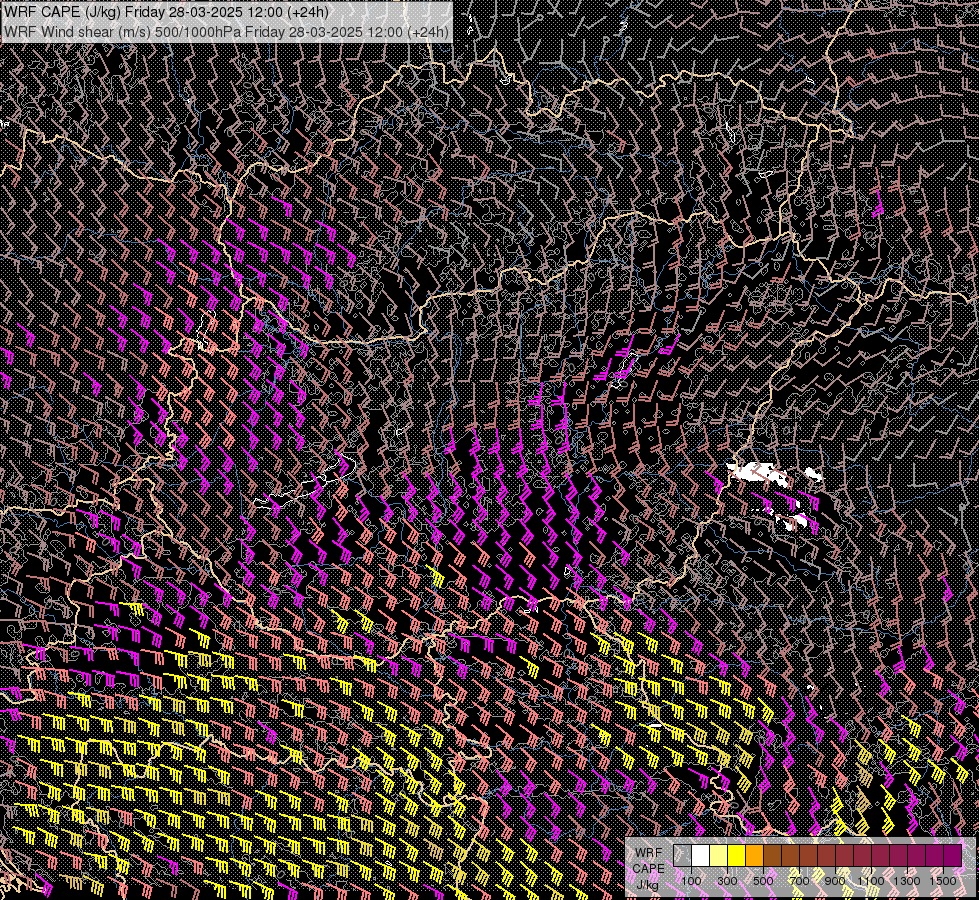The height and width of the screenshot is (900, 979).
Task: Click the pale yellow CAPE legend swatch
Action: (719, 855)
